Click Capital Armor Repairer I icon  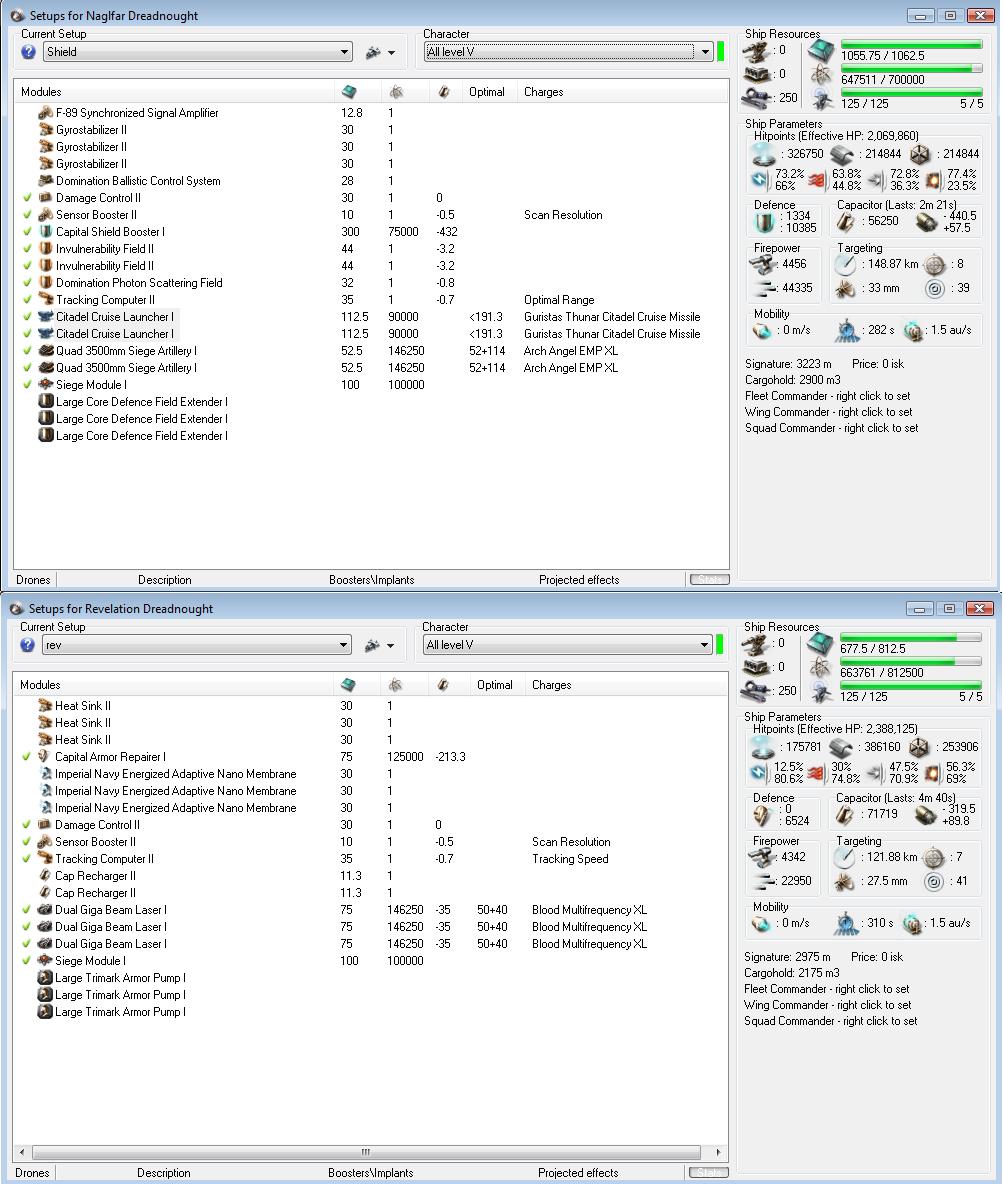coord(45,756)
